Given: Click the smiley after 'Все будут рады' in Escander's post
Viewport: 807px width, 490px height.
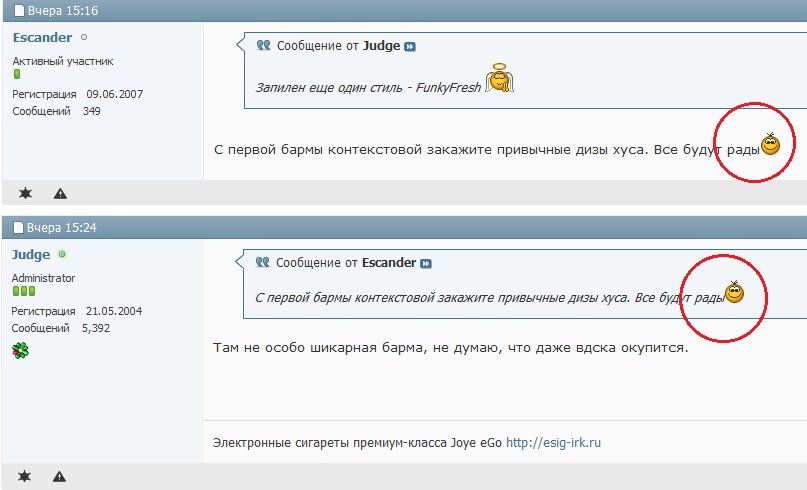Looking at the screenshot, I should (770, 144).
